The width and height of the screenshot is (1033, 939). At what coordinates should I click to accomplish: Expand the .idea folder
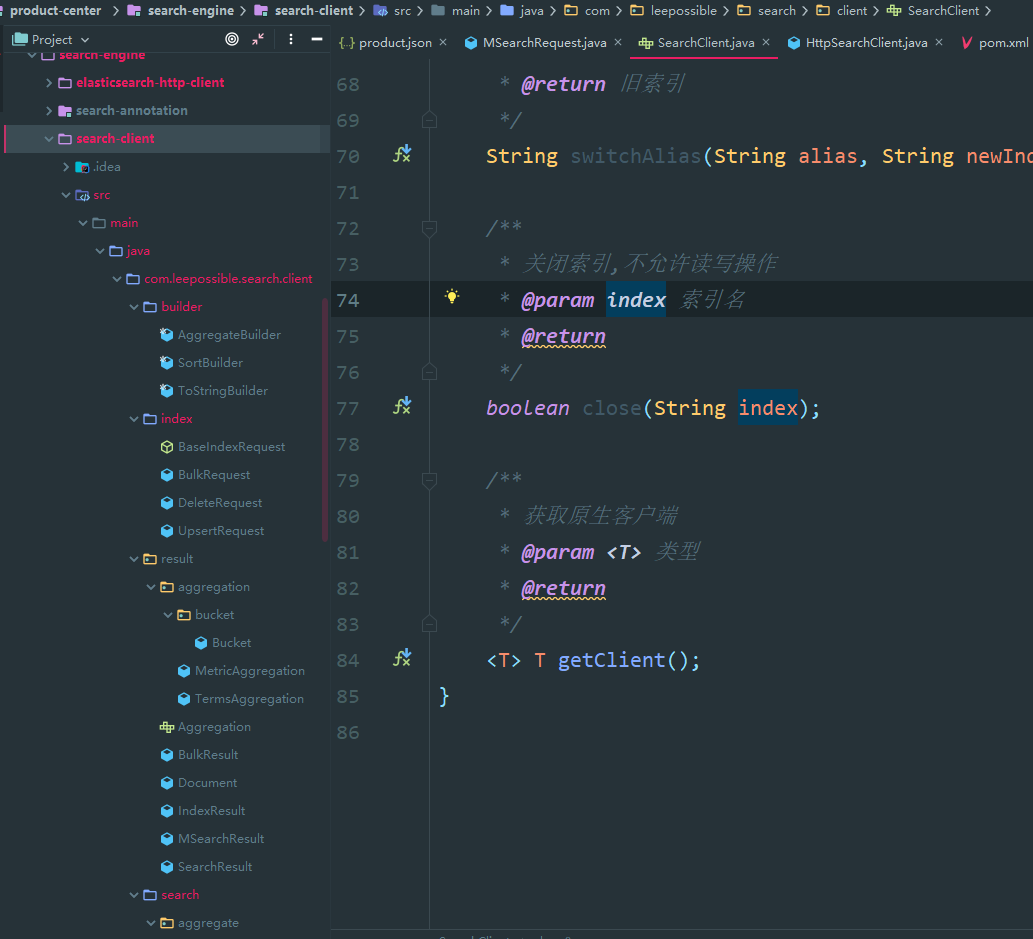point(66,167)
